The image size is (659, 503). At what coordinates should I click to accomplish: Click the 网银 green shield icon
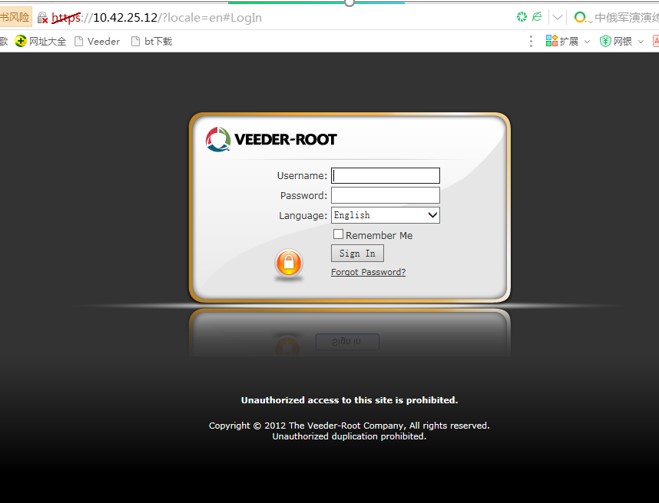pyautogui.click(x=605, y=41)
